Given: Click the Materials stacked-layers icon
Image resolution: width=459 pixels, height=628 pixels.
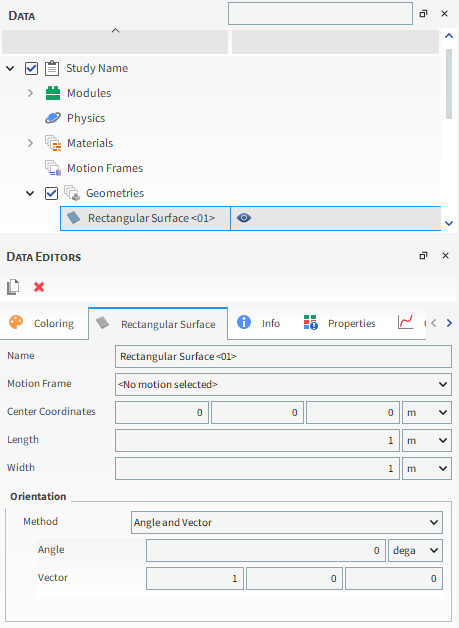Looking at the screenshot, I should pyautogui.click(x=53, y=143).
